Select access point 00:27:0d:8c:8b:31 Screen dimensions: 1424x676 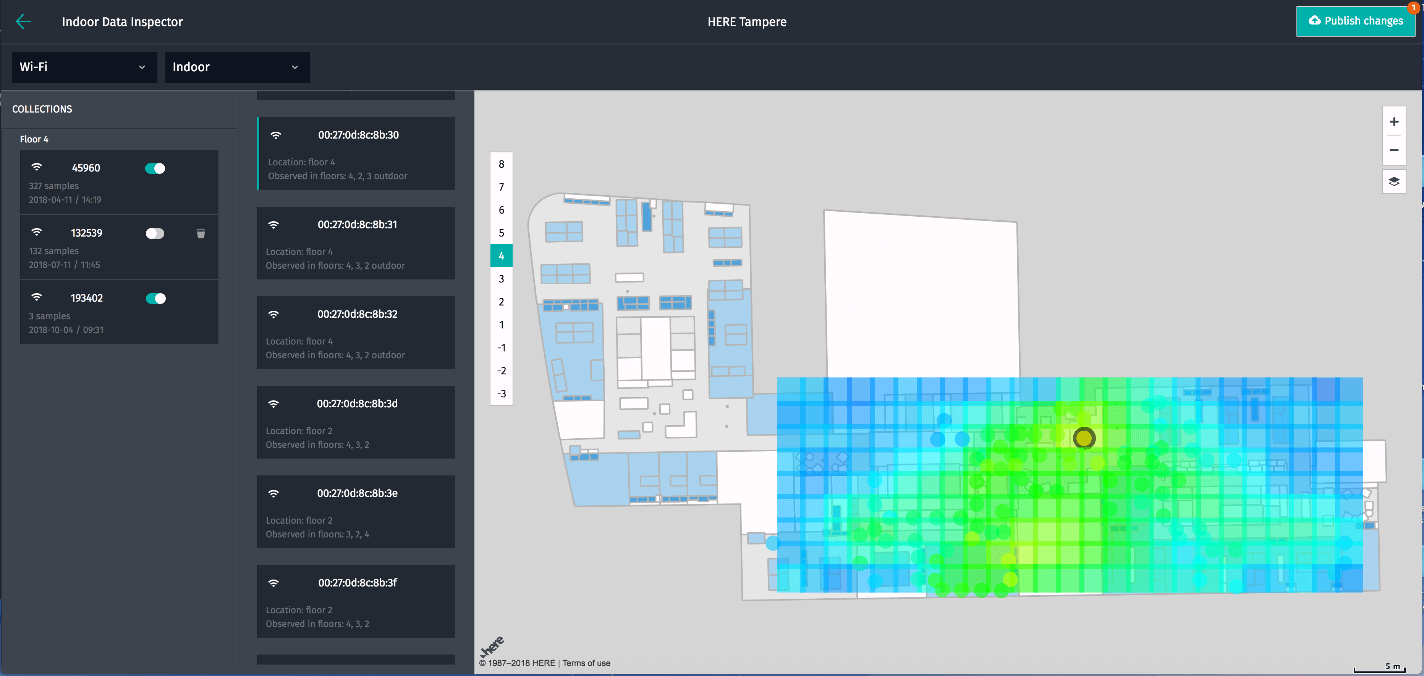point(356,243)
